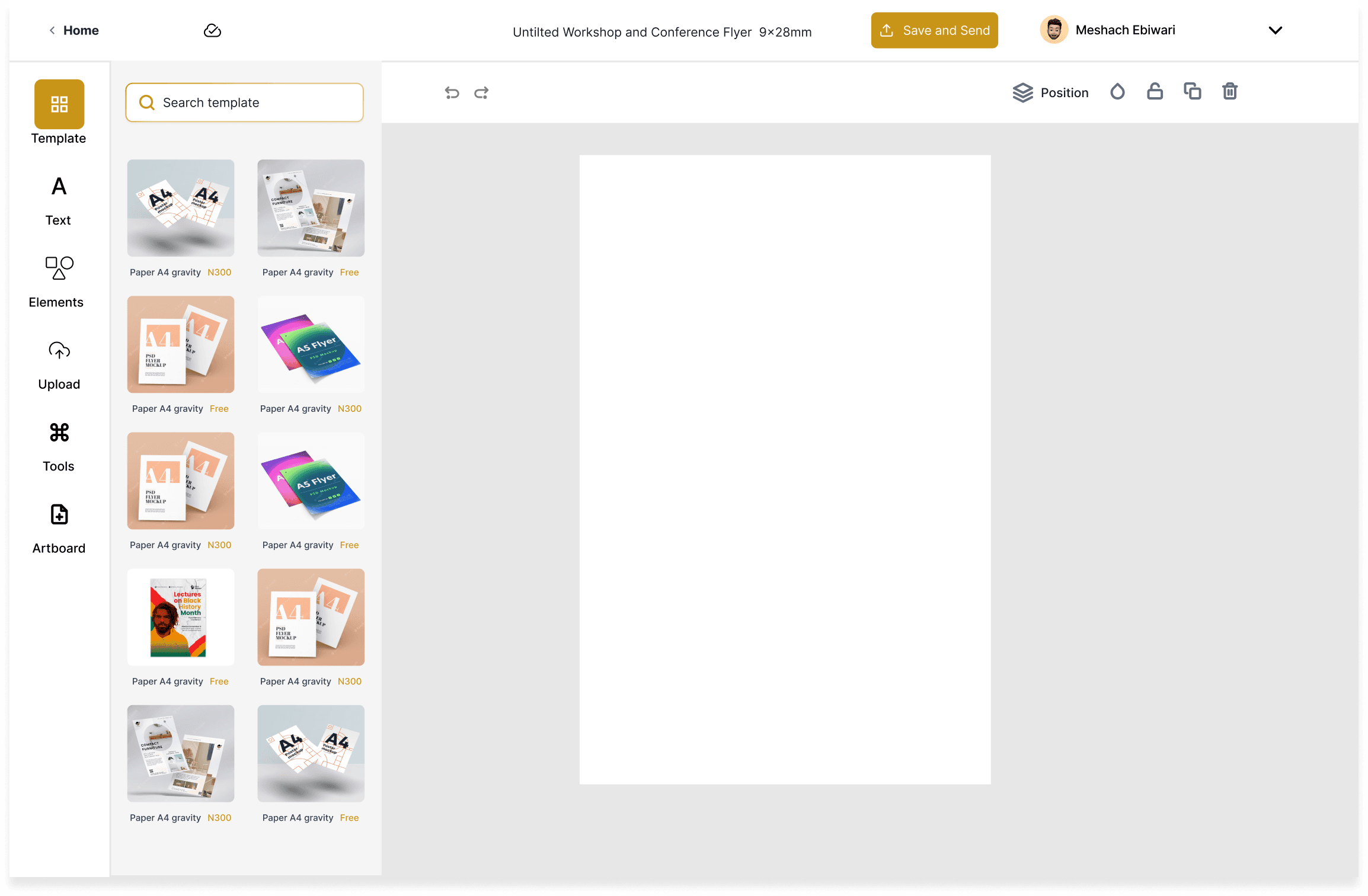1368x896 pixels.
Task: Click the cloud sync status icon
Action: [x=212, y=30]
